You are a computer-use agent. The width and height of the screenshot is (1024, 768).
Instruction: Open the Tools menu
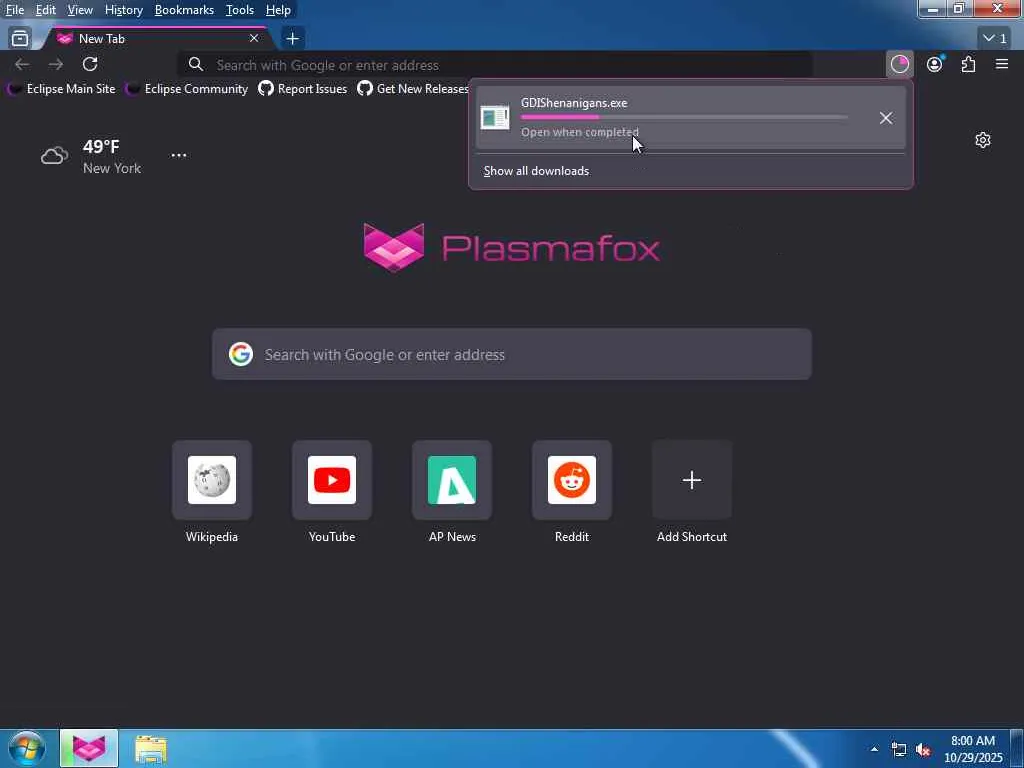[240, 10]
